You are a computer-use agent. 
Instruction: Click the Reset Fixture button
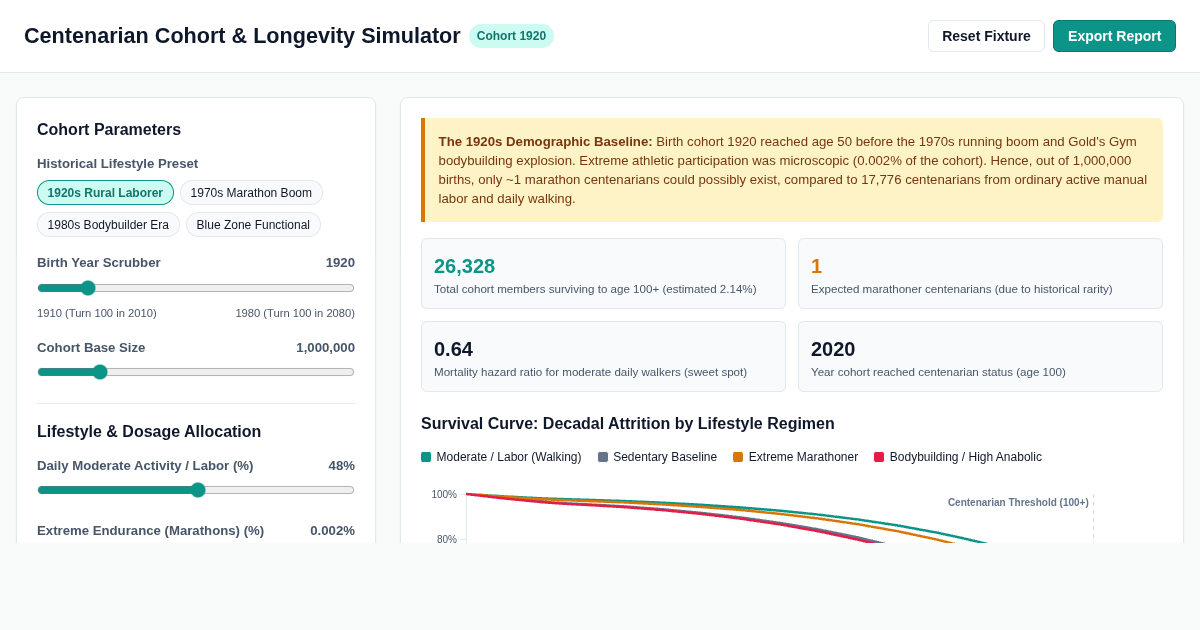986,36
